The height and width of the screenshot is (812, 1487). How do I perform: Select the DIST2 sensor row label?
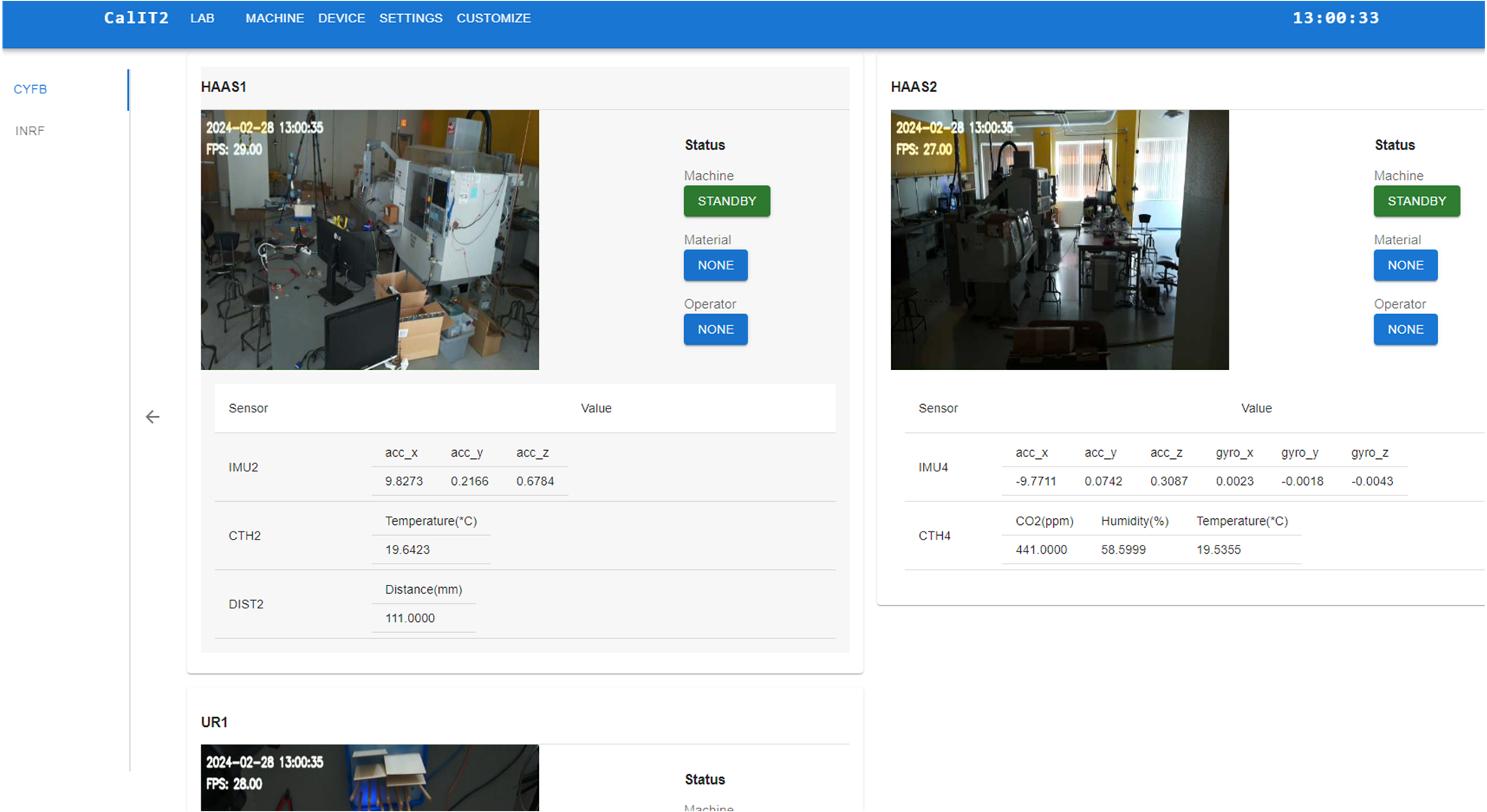(x=246, y=605)
